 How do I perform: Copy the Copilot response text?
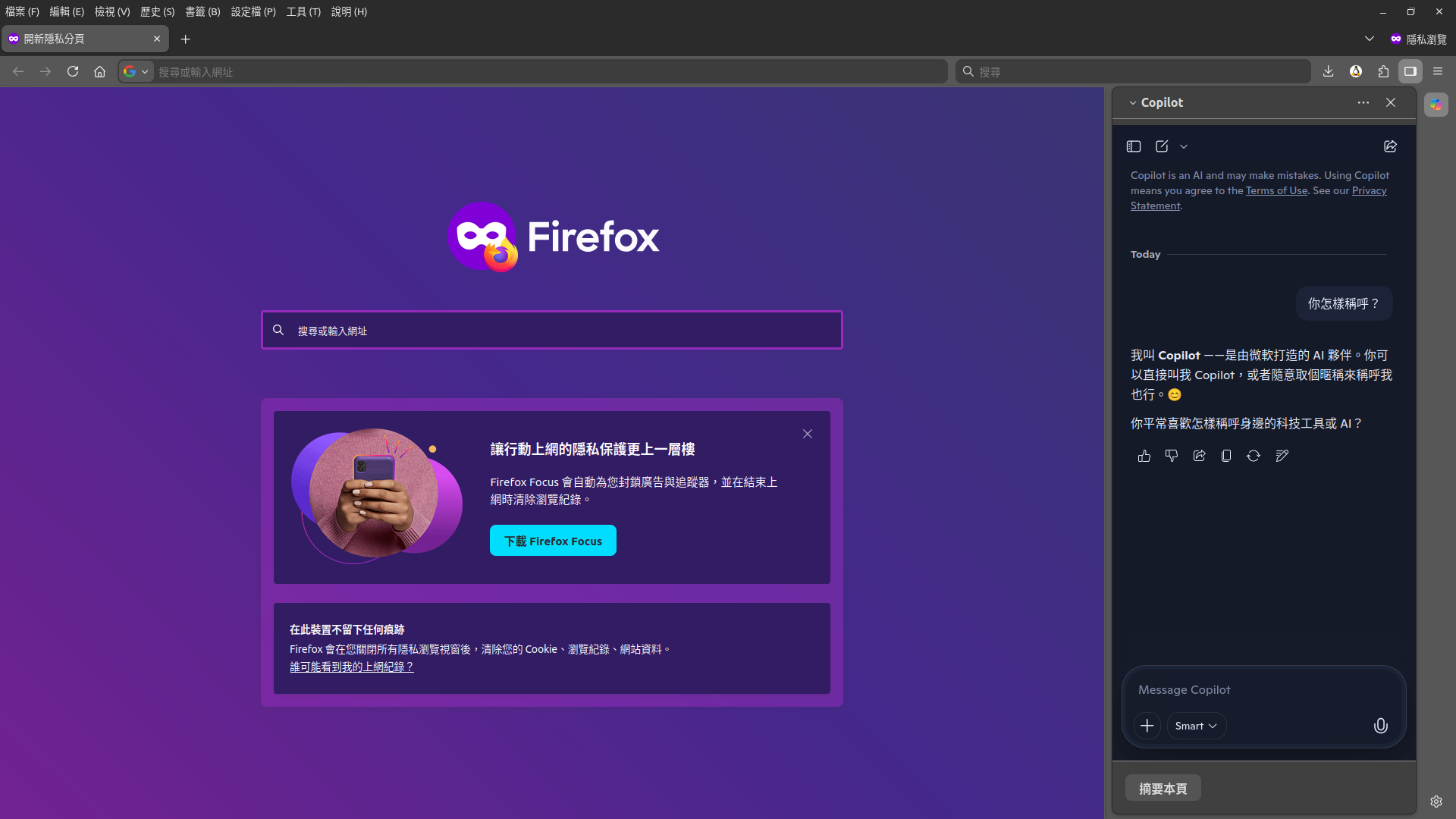point(1226,456)
